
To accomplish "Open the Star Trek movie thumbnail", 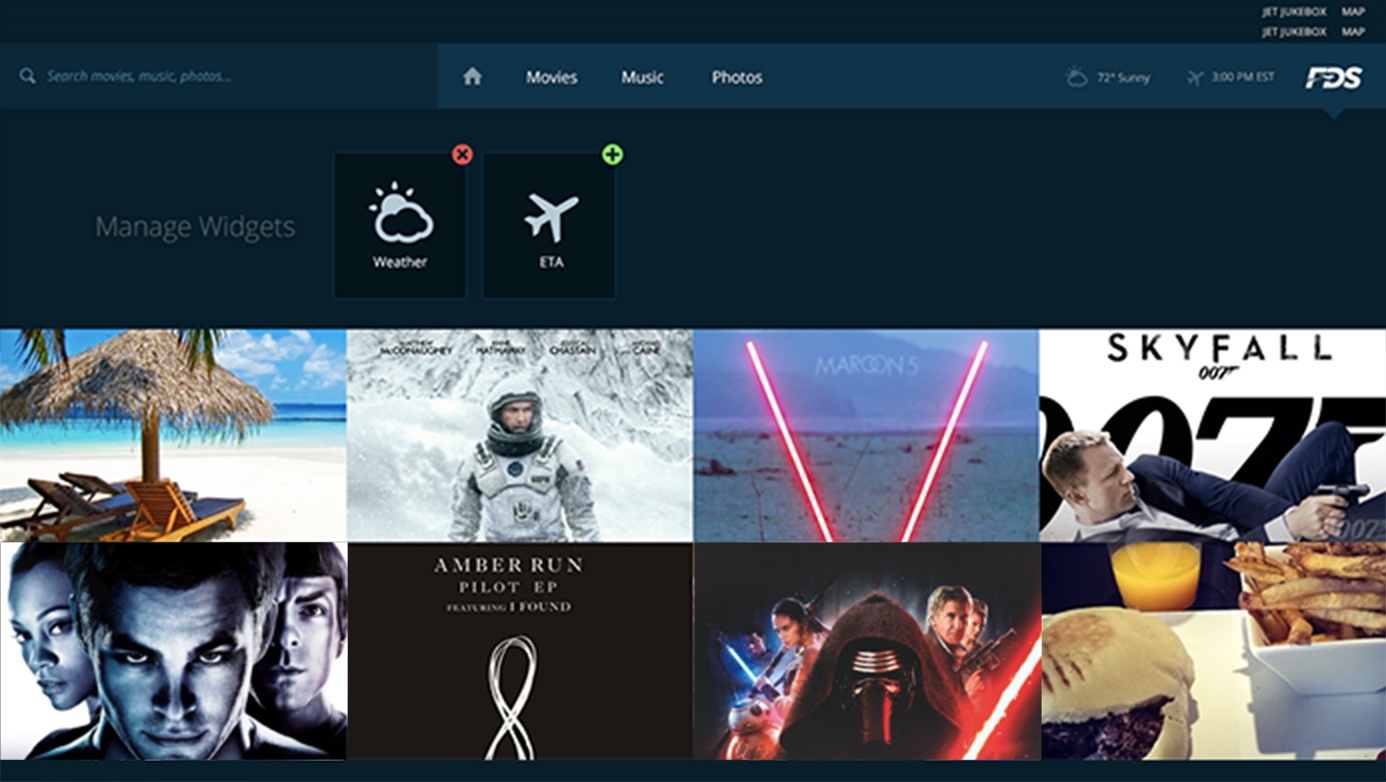I will click(173, 651).
